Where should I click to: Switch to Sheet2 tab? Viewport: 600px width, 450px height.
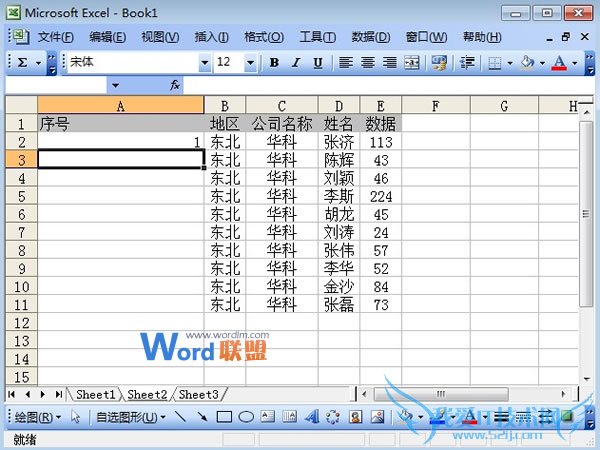pyautogui.click(x=147, y=394)
